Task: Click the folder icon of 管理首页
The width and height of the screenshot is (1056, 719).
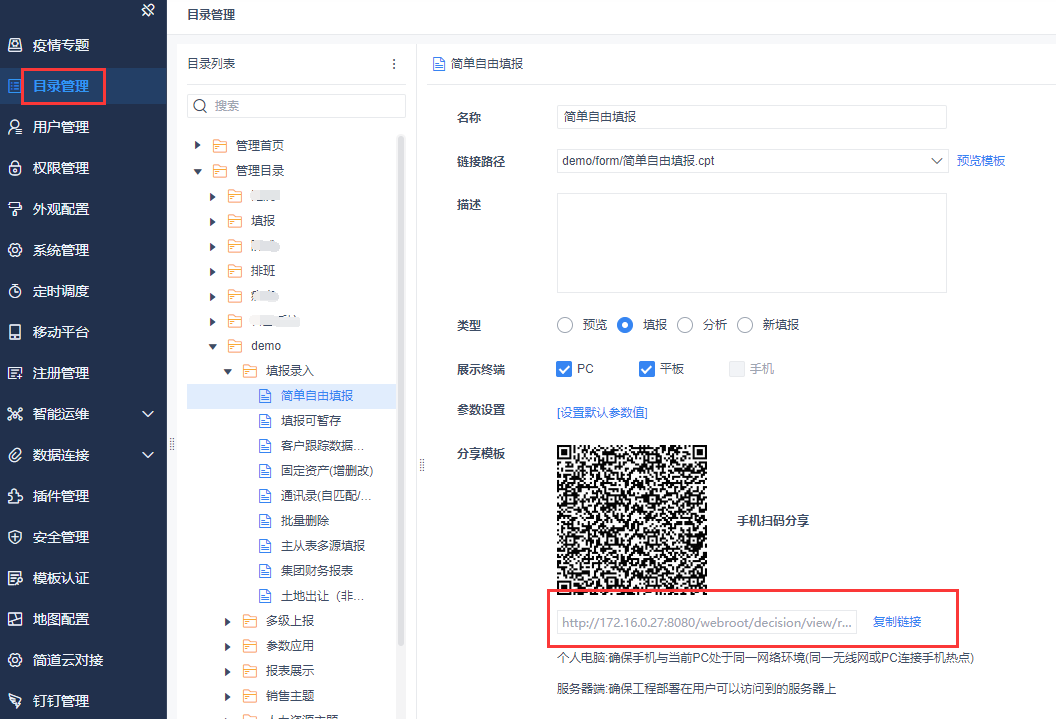Action: tap(220, 145)
